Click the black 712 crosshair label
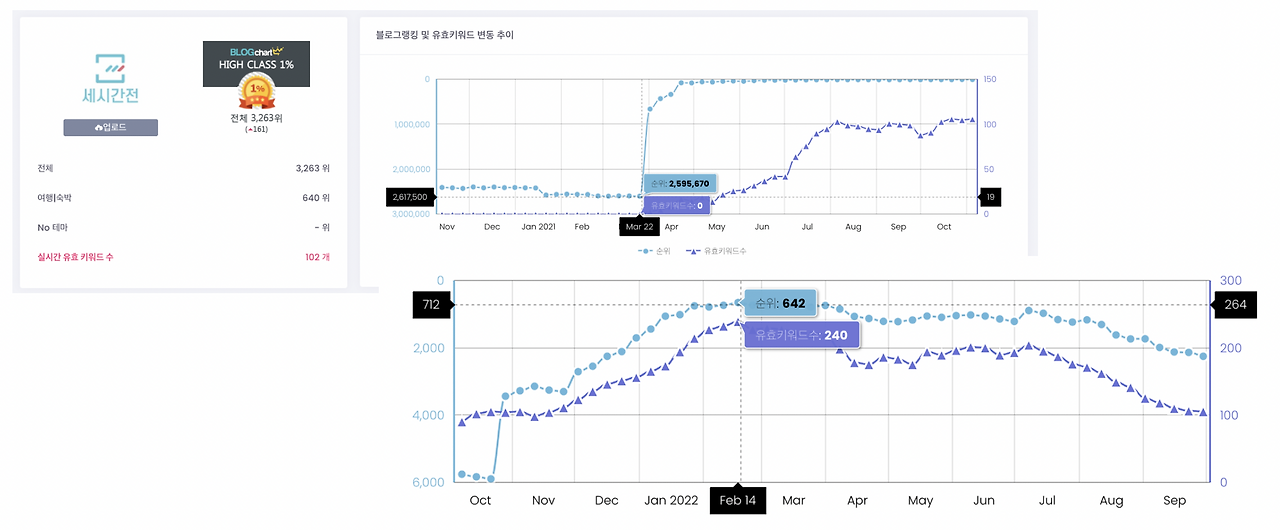Viewport: 1280px width, 530px height. click(x=433, y=304)
